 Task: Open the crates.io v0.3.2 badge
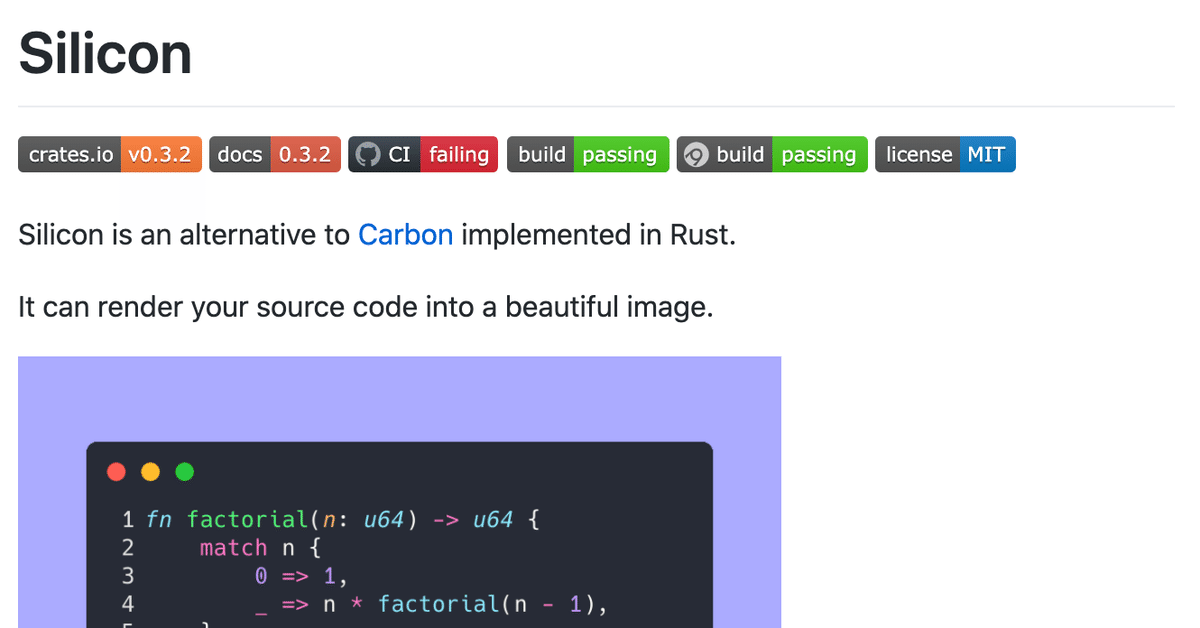(110, 155)
